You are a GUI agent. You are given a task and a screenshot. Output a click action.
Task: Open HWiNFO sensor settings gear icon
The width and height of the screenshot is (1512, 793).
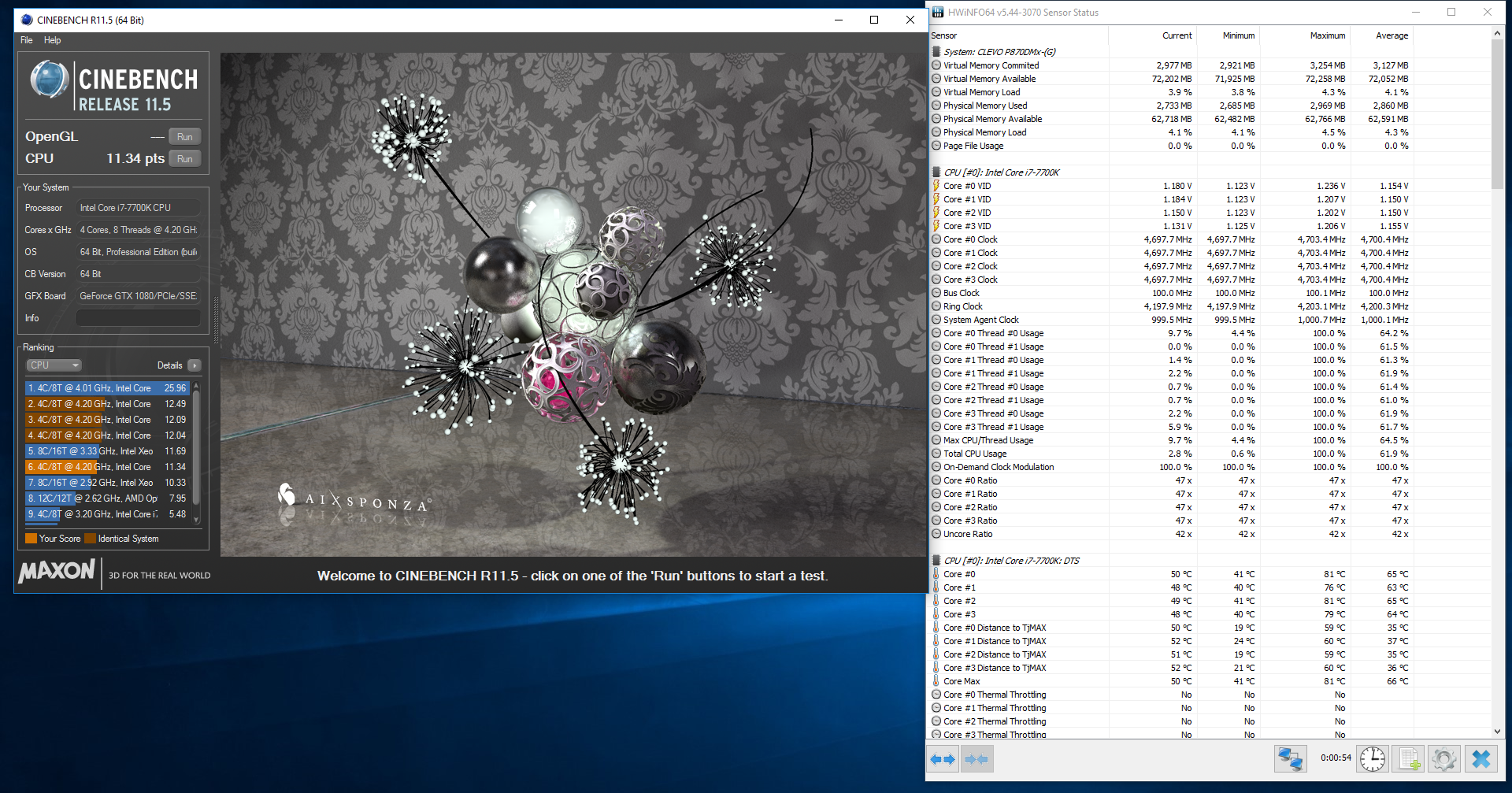pos(1444,759)
